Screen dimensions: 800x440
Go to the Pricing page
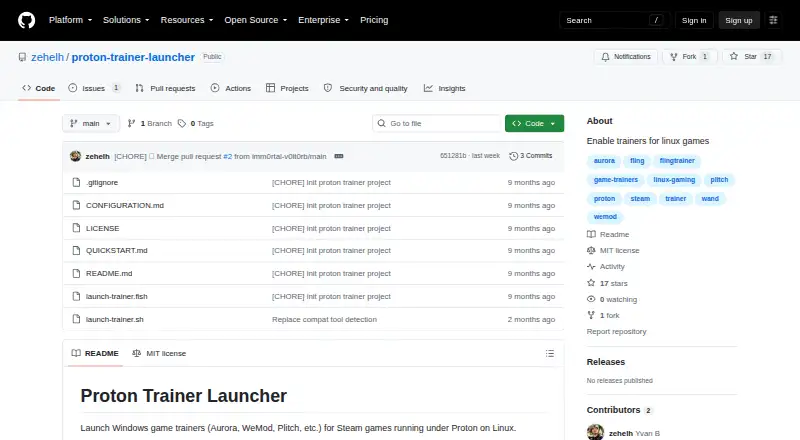click(374, 20)
